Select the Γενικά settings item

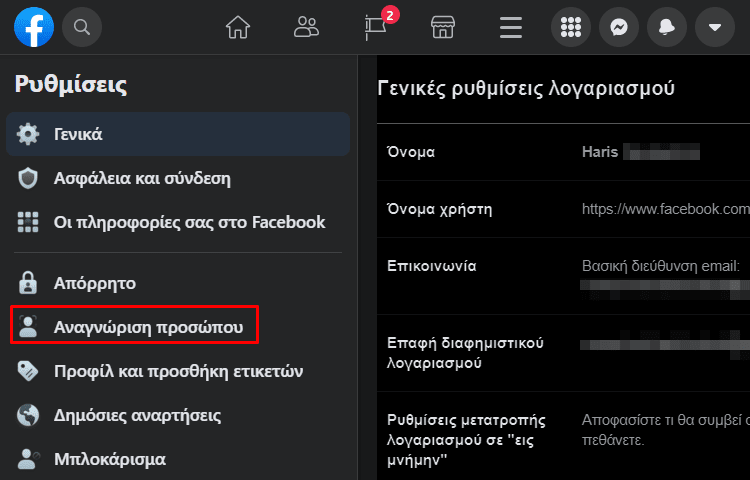[x=178, y=134]
